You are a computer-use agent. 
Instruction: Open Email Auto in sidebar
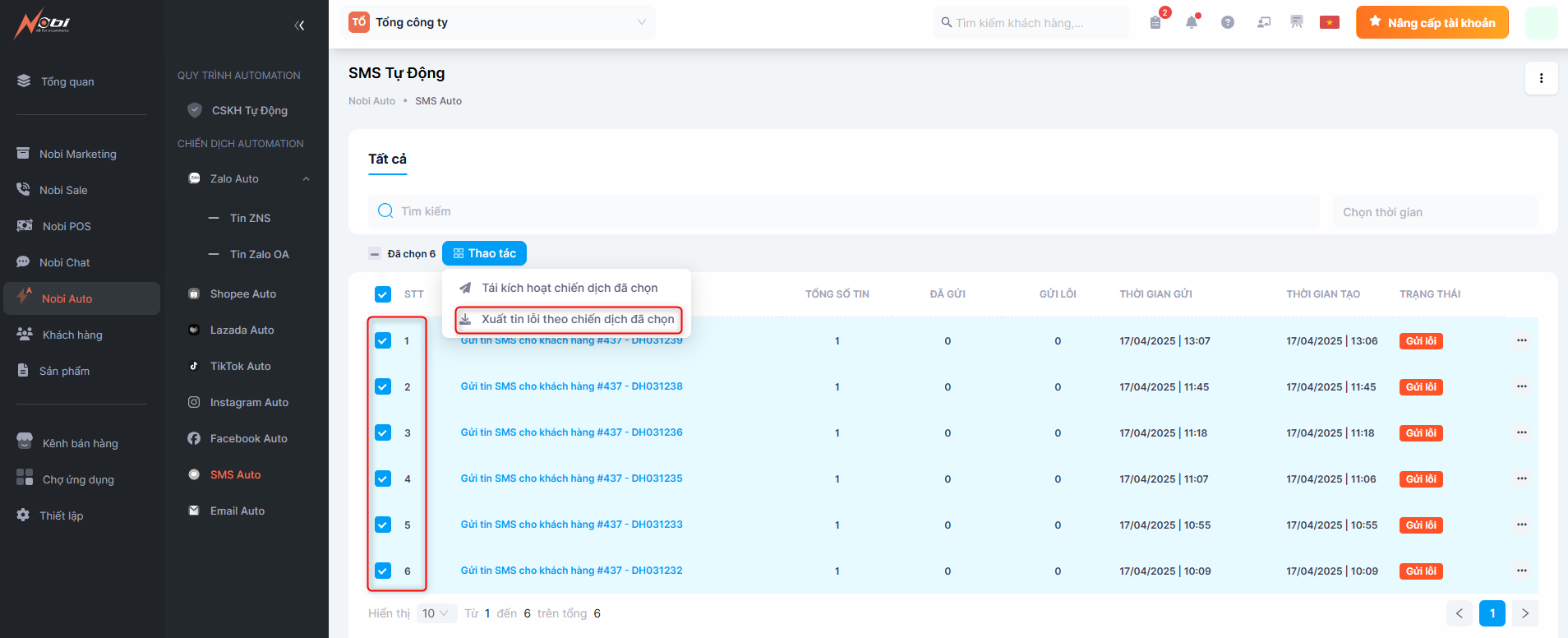[237, 511]
